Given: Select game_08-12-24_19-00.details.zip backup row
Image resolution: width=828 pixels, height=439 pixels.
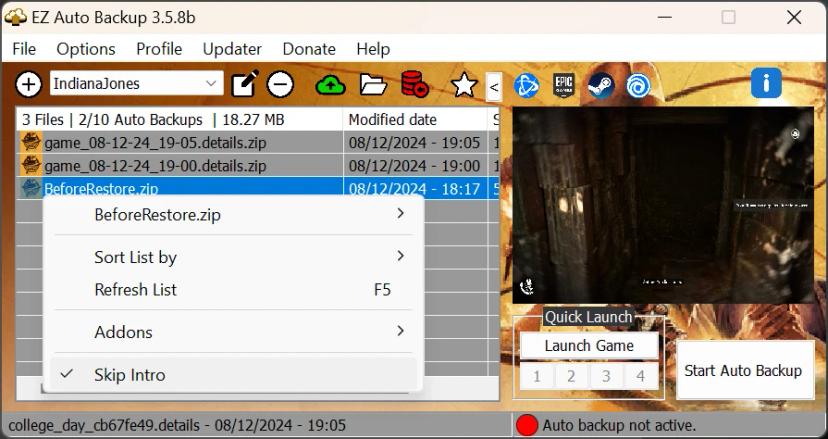Looking at the screenshot, I should [258, 166].
